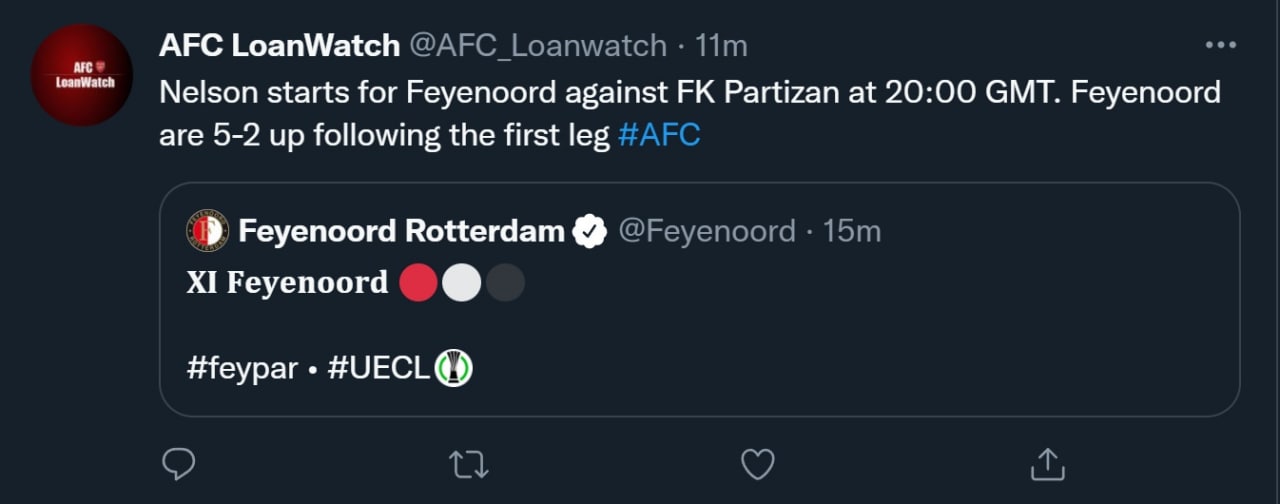Open the quoted tweet's XI Feyenoord text

point(287,284)
